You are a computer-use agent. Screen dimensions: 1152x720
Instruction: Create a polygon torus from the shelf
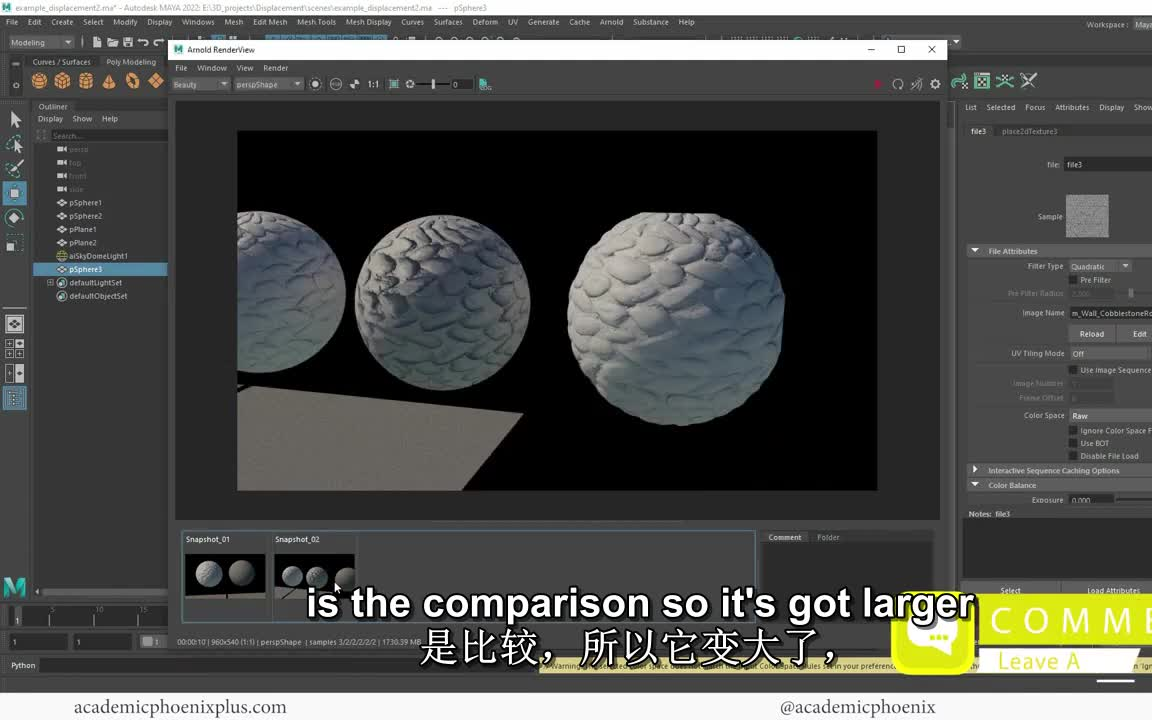(132, 81)
